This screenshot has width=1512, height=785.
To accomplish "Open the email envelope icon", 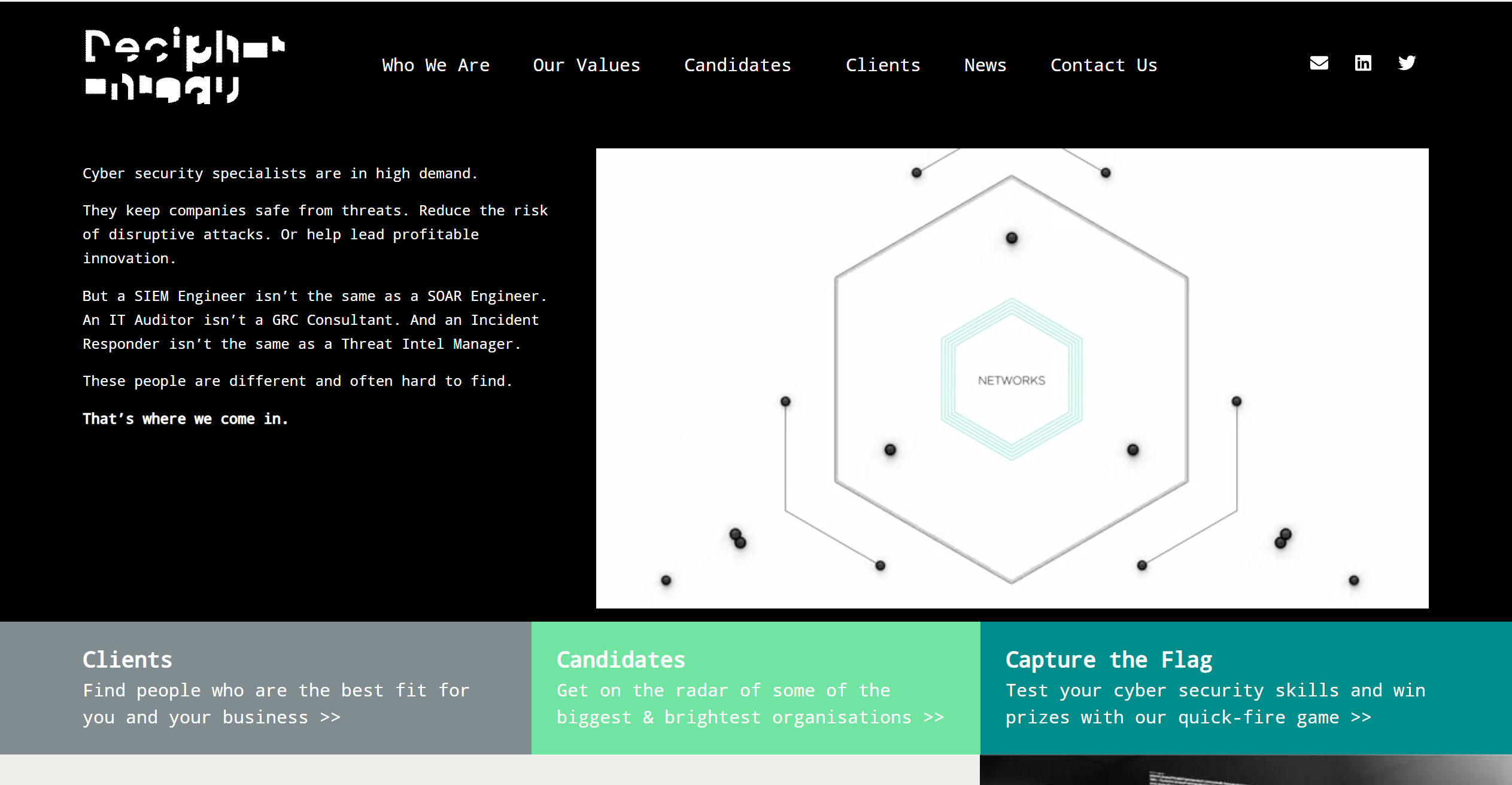I will [1319, 63].
